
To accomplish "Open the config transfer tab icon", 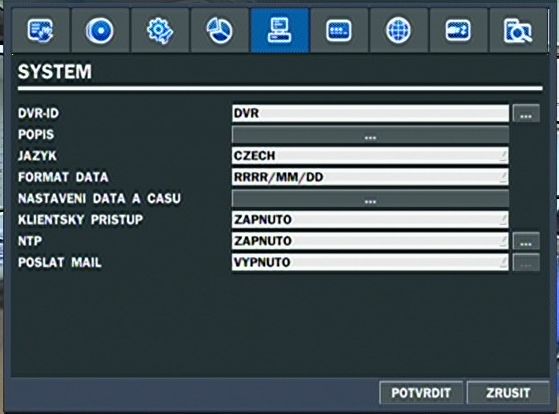I will point(458,31).
